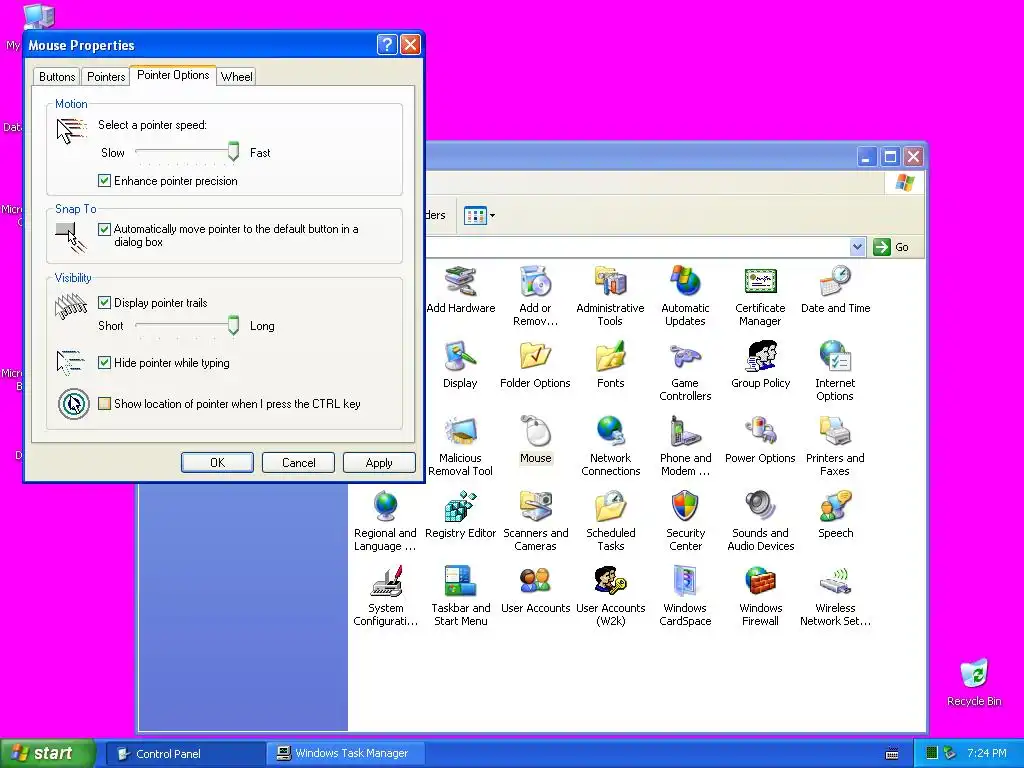Open User Accounts (W2k) icon
Viewport: 1024px width, 768px height.
click(x=610, y=596)
